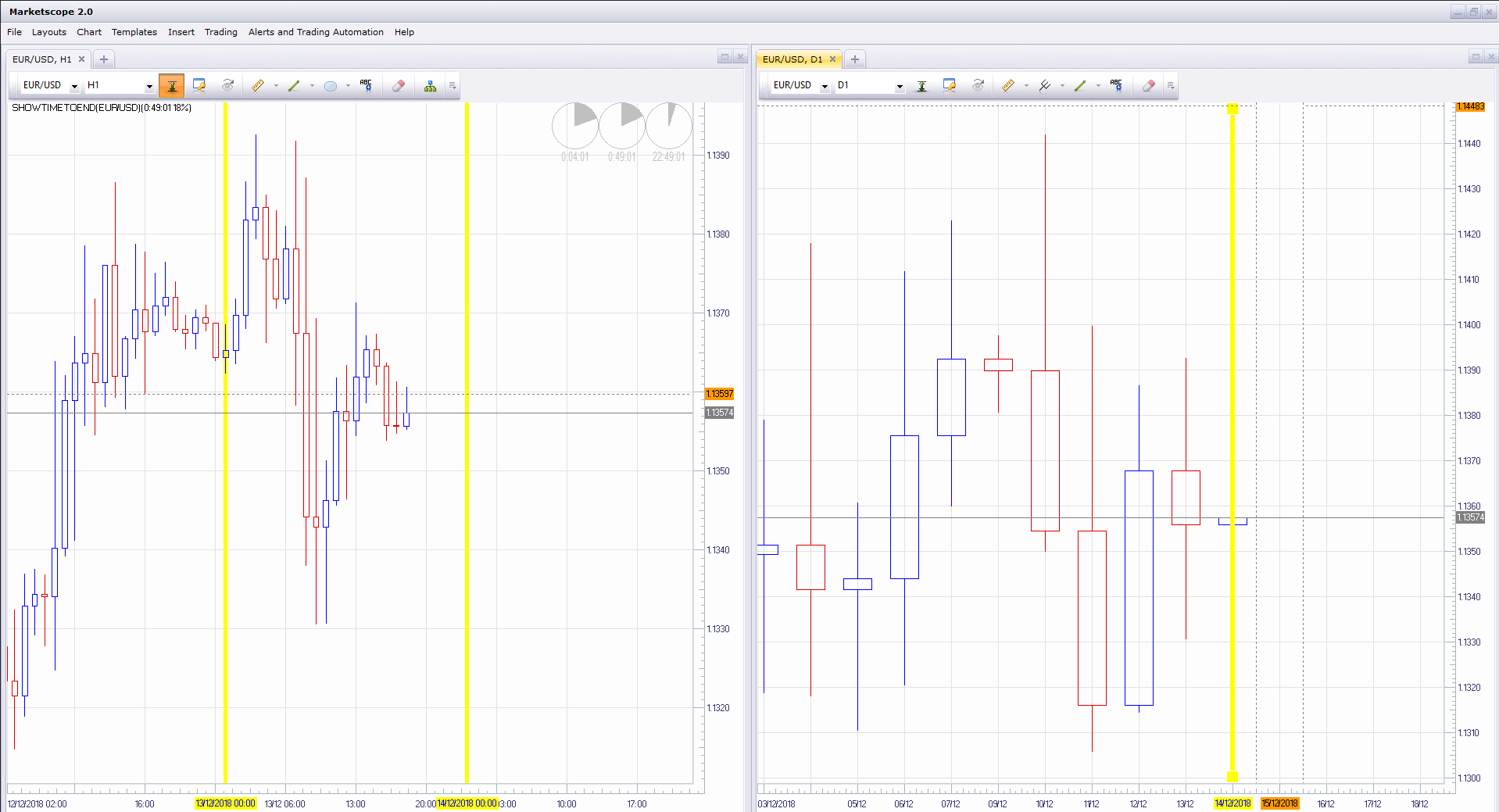Switch to the EUR/USD, D1 tab
Viewport: 1499px width, 812px height.
(x=792, y=59)
